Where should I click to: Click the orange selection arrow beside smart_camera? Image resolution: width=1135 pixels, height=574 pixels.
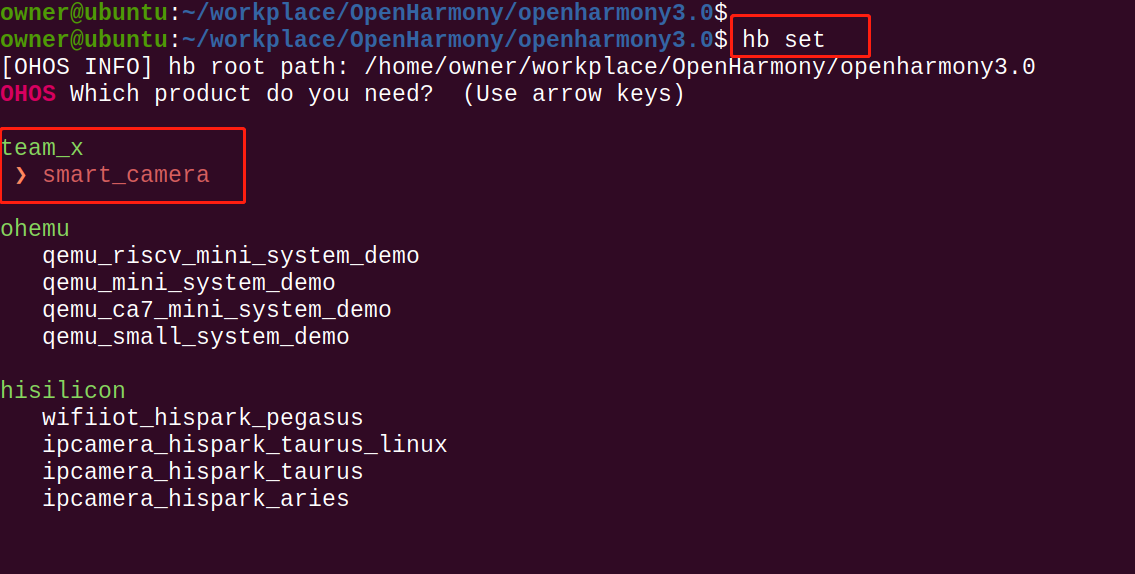[21, 176]
